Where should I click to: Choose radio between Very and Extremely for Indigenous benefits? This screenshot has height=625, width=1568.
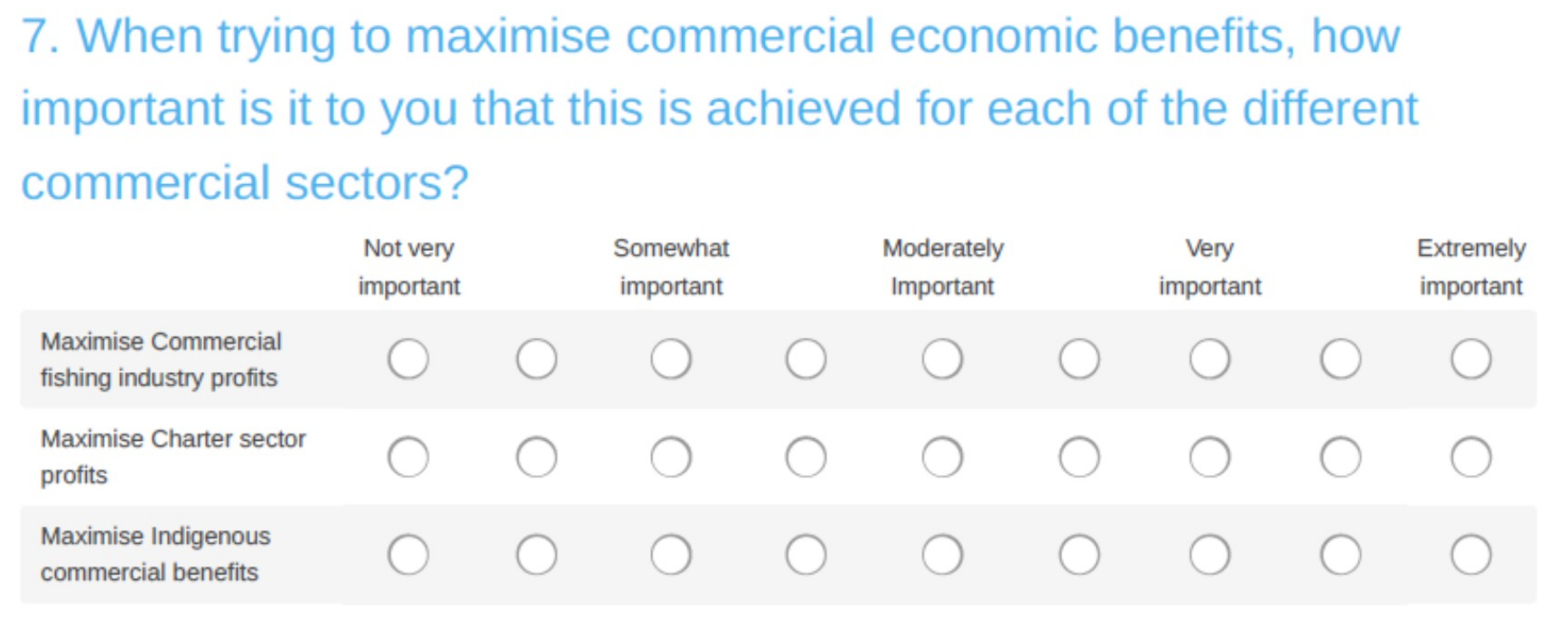[1340, 555]
